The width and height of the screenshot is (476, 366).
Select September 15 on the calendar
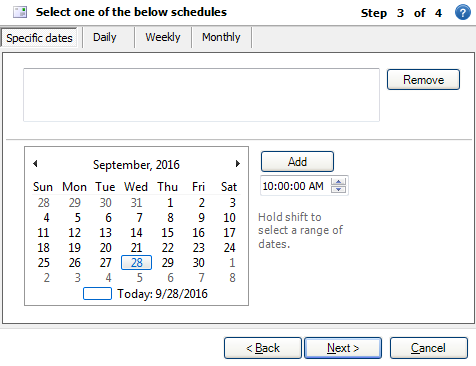tap(167, 233)
